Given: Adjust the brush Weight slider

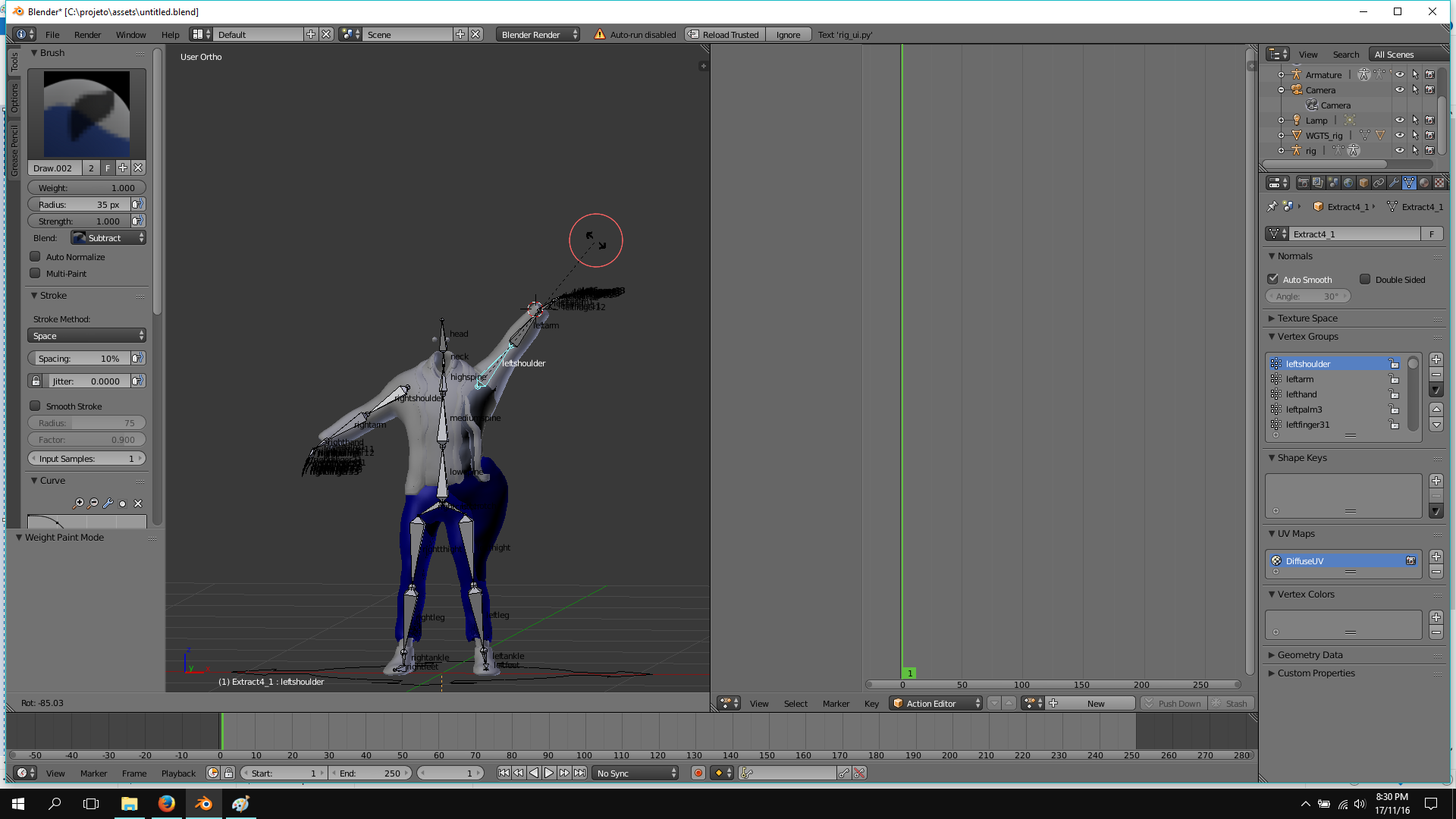Looking at the screenshot, I should tap(87, 188).
